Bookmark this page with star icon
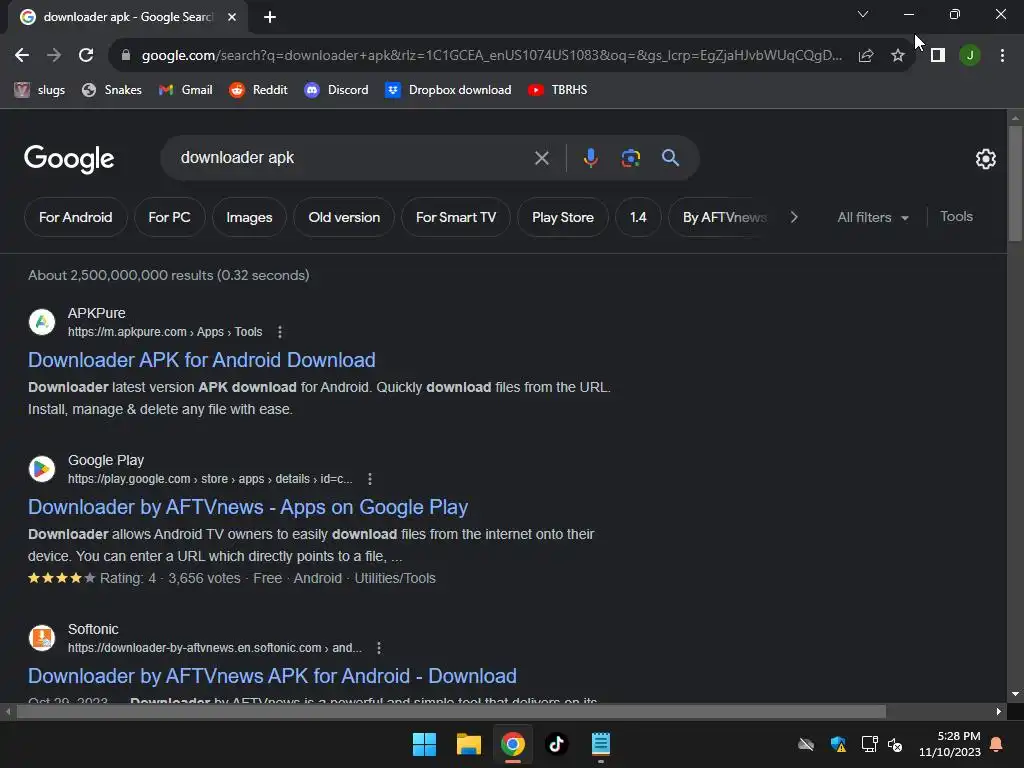The height and width of the screenshot is (768, 1024). click(x=897, y=56)
